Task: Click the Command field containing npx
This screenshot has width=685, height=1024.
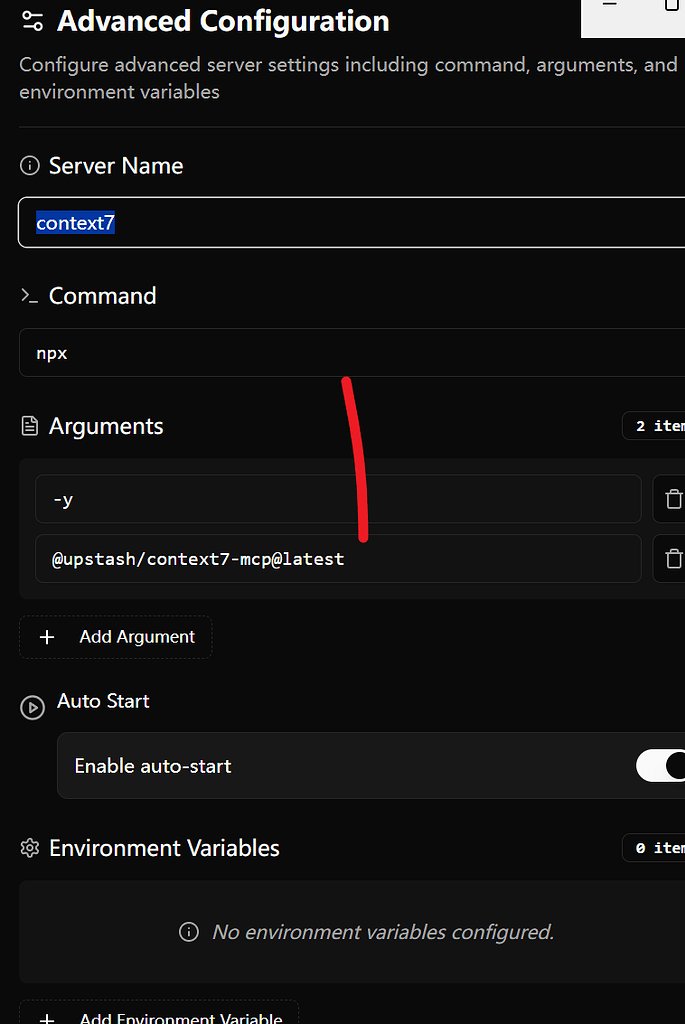Action: pyautogui.click(x=352, y=353)
